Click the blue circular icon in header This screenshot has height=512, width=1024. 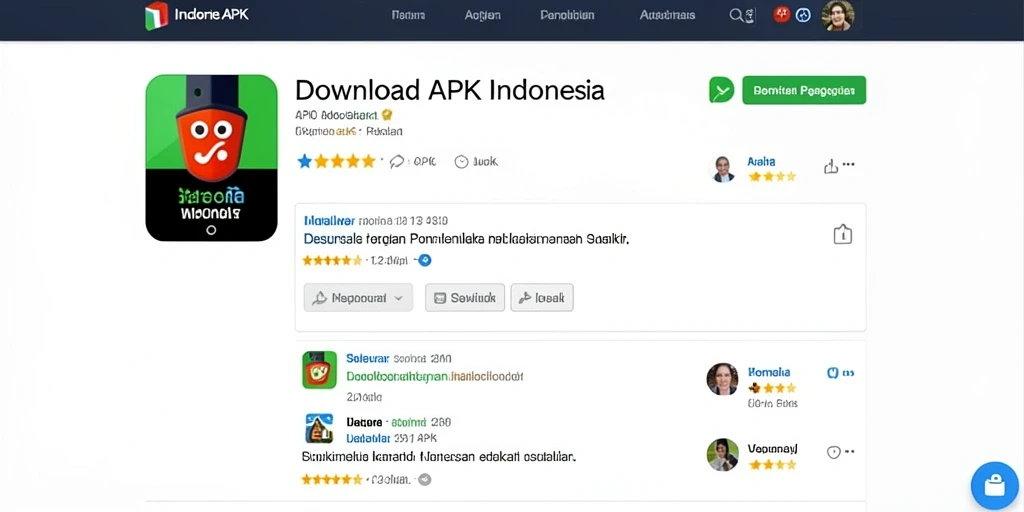803,14
